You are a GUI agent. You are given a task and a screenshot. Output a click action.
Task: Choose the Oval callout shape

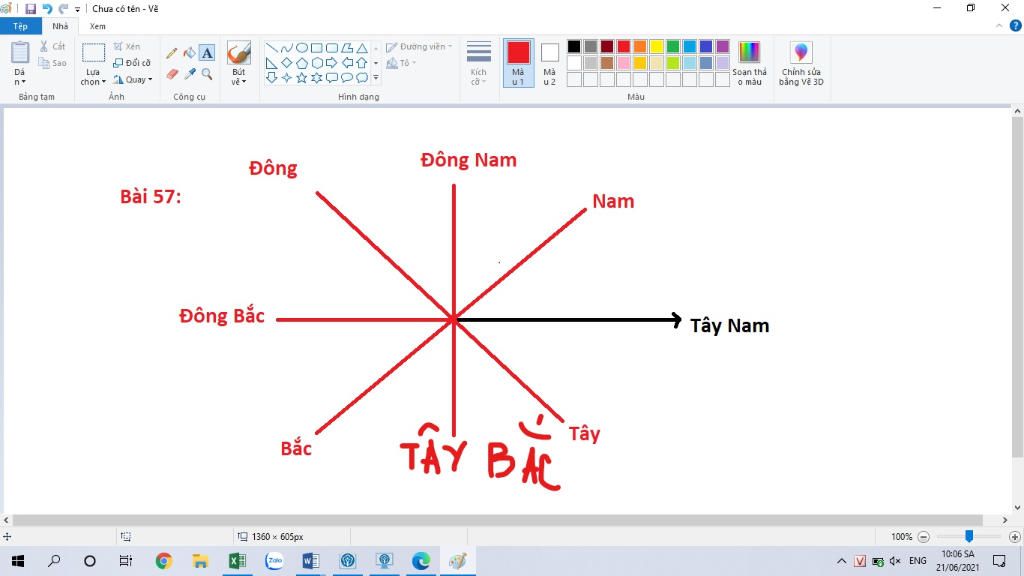pos(347,78)
